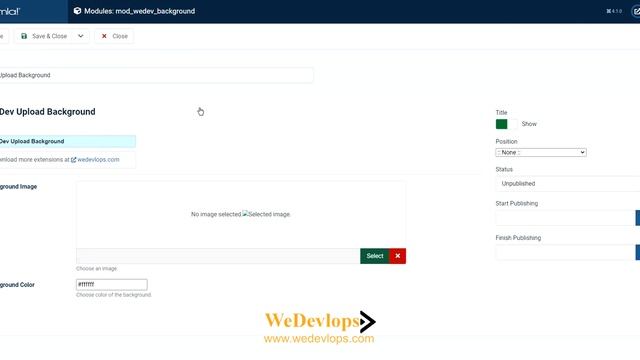Viewport: 640px width, 360px height.
Task: Click the 'No image selected' preview area
Action: (x=241, y=214)
